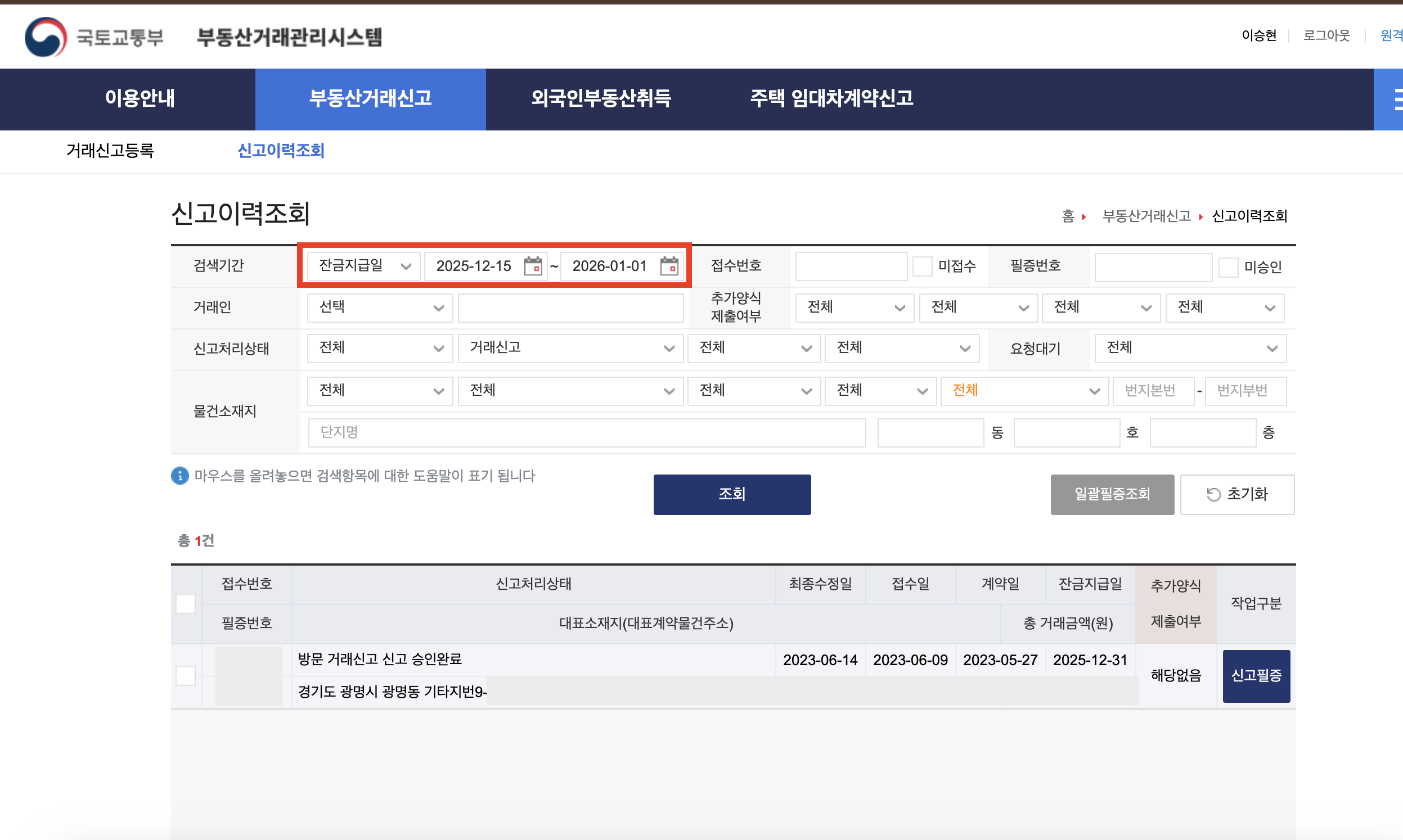This screenshot has height=840, width=1403.
Task: Check the 미승인 checkbox
Action: [1227, 267]
